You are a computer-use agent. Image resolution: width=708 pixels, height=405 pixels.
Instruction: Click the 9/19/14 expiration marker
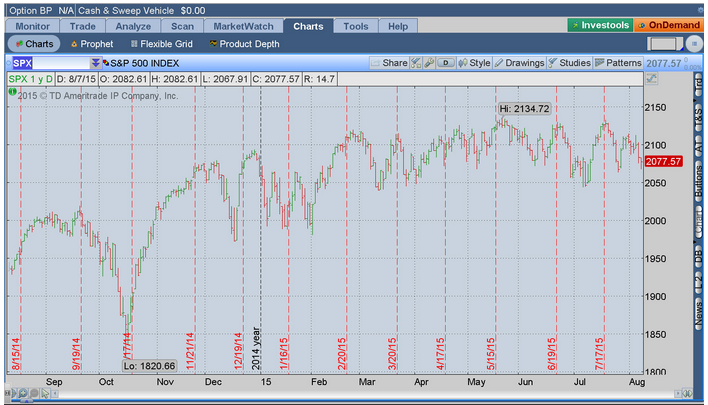coord(76,354)
